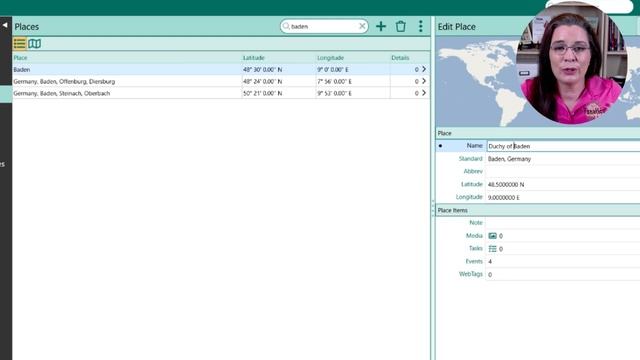Screen dimensions: 640x360
Task: Edit the Standard field Baden, Germany
Action: click(563, 159)
